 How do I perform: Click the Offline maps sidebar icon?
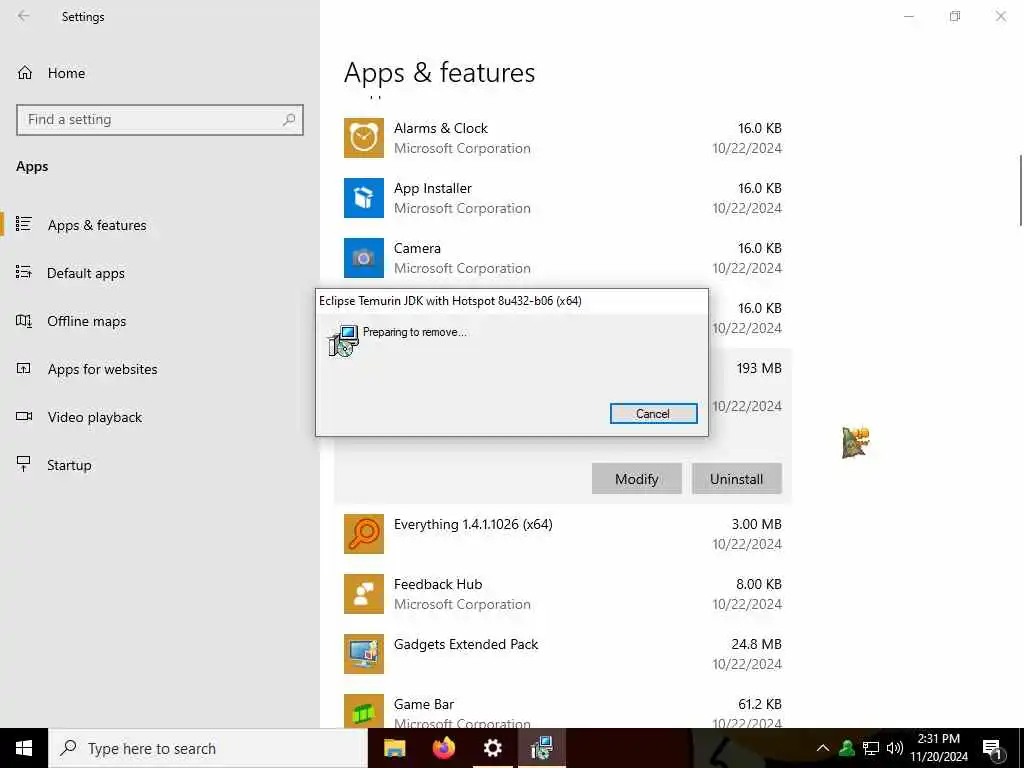pyautogui.click(x=24, y=321)
